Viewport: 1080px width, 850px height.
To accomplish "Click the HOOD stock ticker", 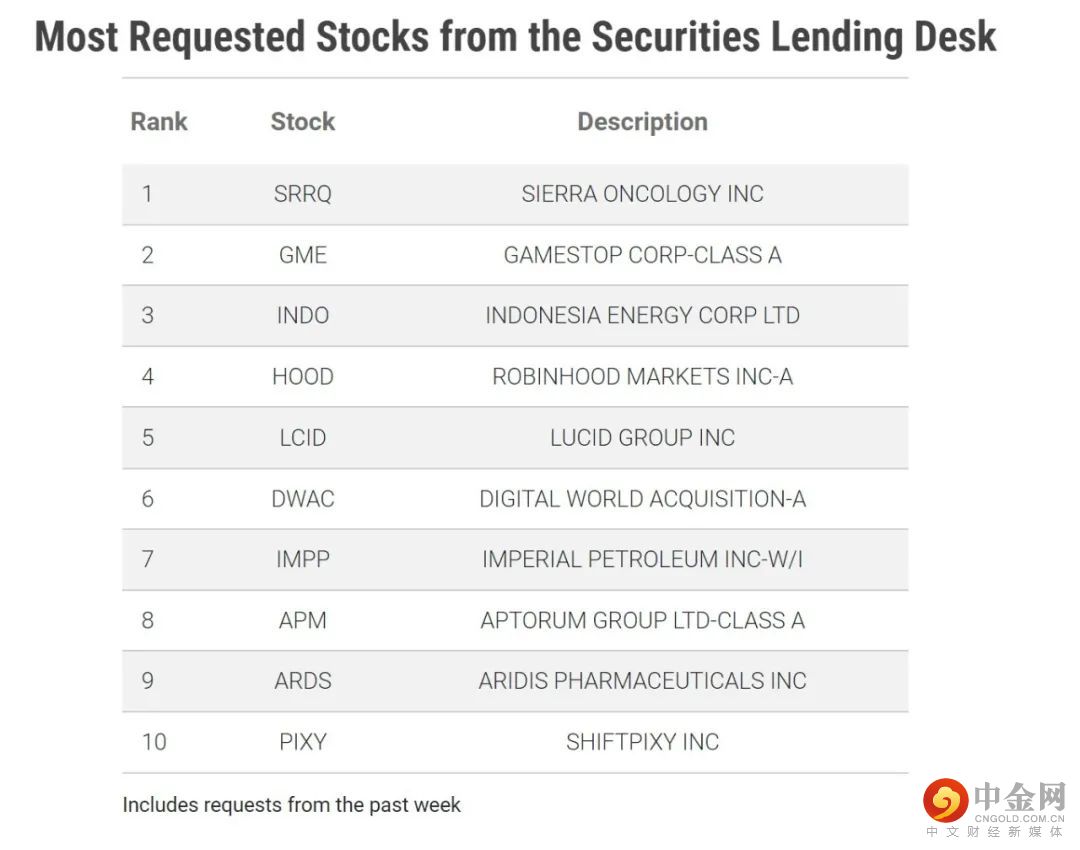I will 302,377.
